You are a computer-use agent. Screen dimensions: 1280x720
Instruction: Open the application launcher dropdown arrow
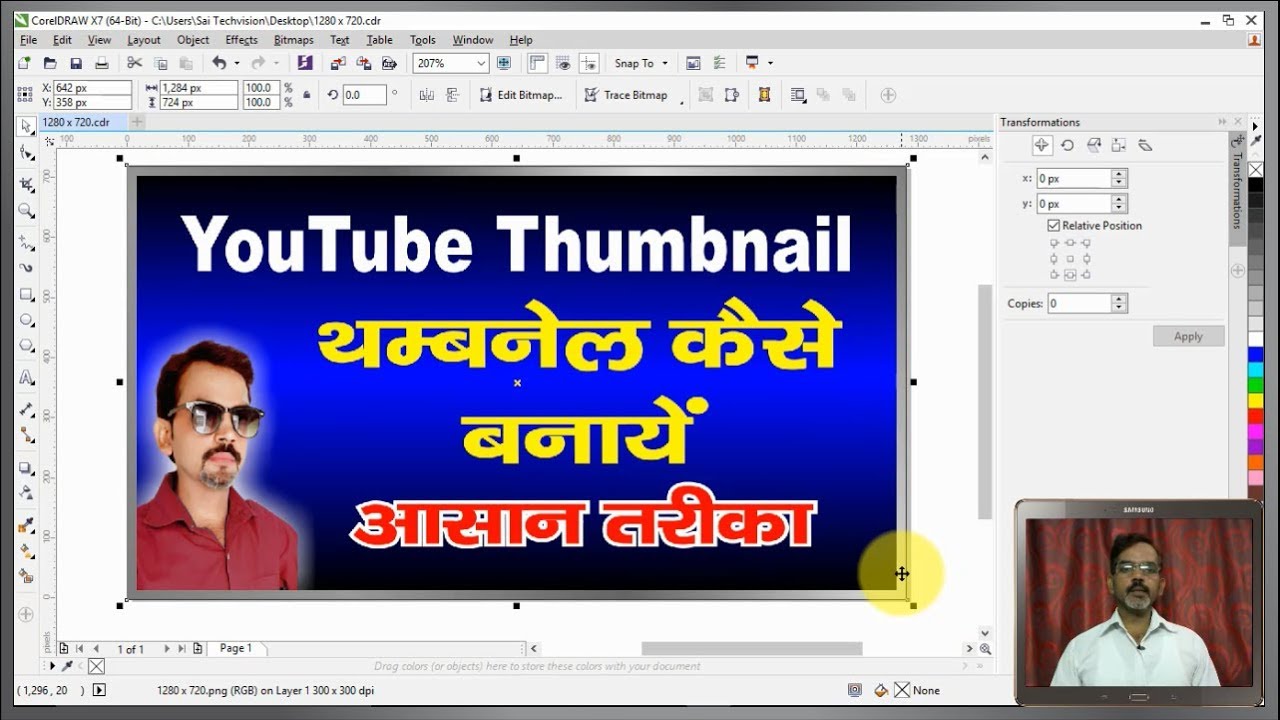770,63
